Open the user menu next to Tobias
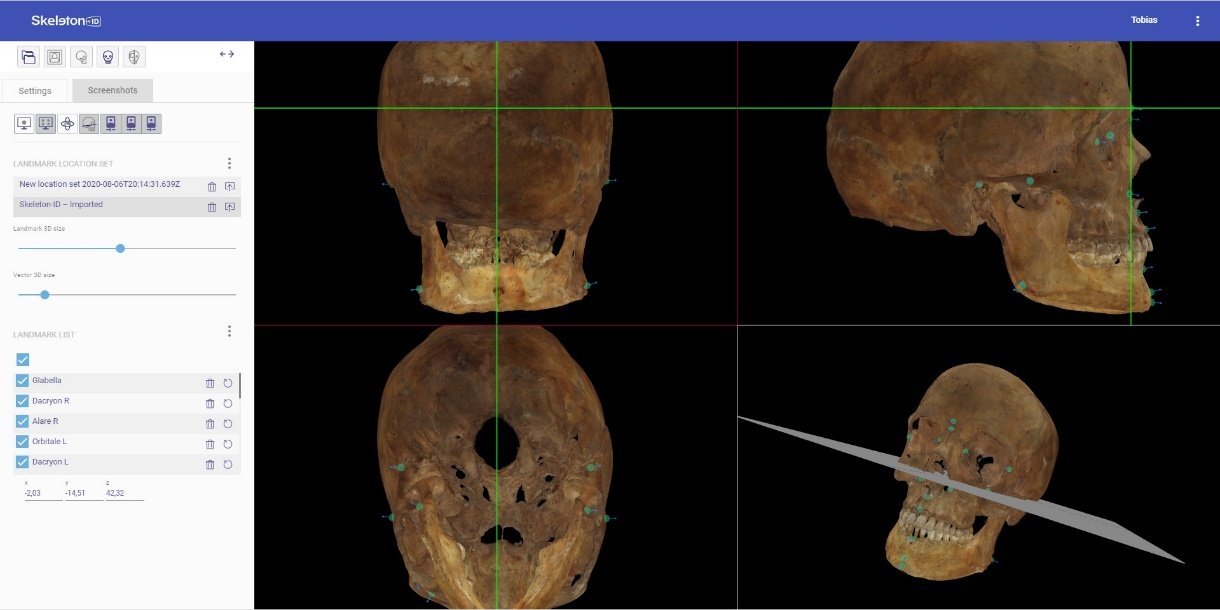Image resolution: width=1220 pixels, height=610 pixels. 1197,21
